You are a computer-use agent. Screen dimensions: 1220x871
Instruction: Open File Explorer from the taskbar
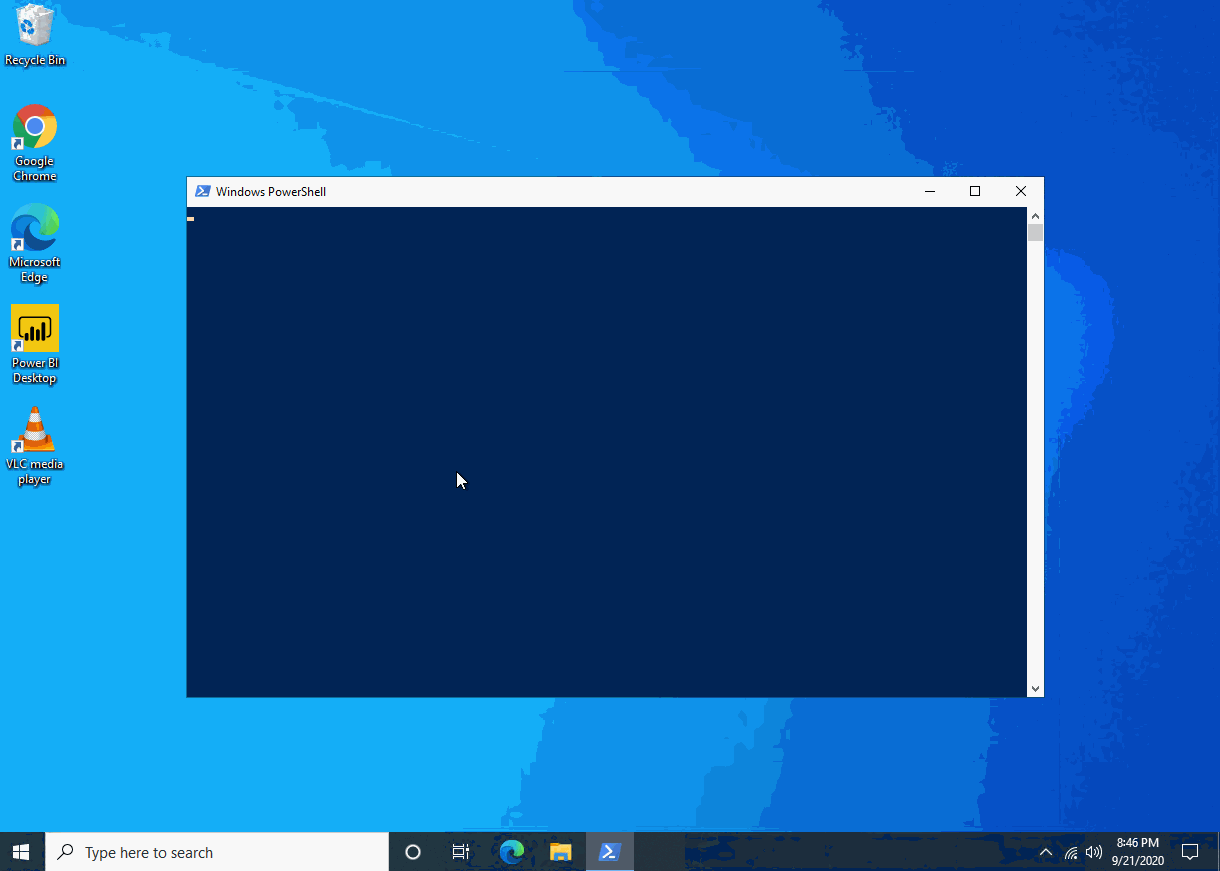click(561, 852)
